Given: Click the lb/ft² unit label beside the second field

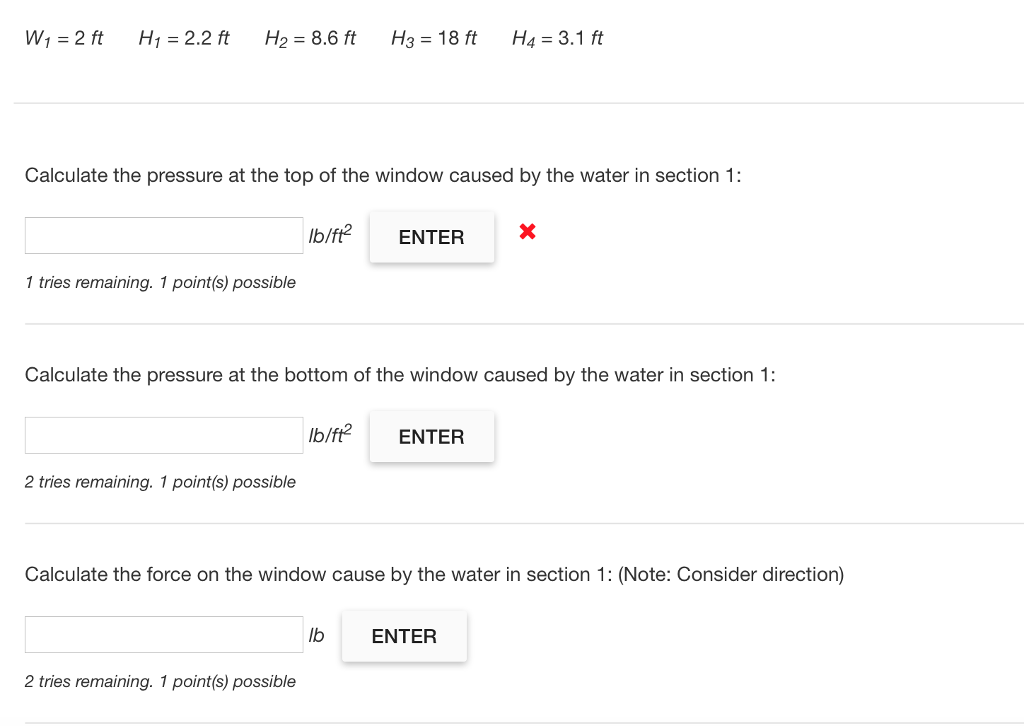Looking at the screenshot, I should (328, 434).
